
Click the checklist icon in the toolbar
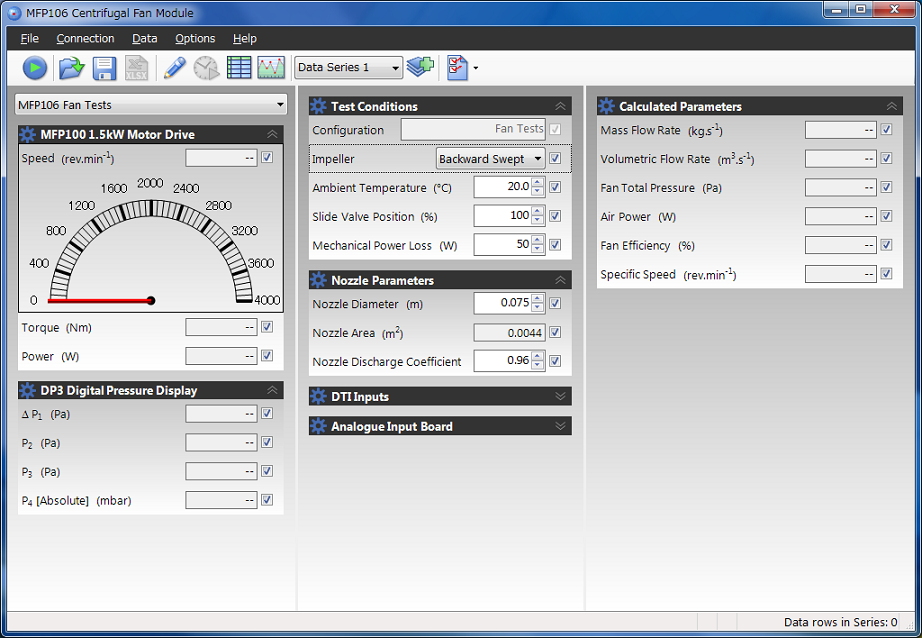(457, 68)
